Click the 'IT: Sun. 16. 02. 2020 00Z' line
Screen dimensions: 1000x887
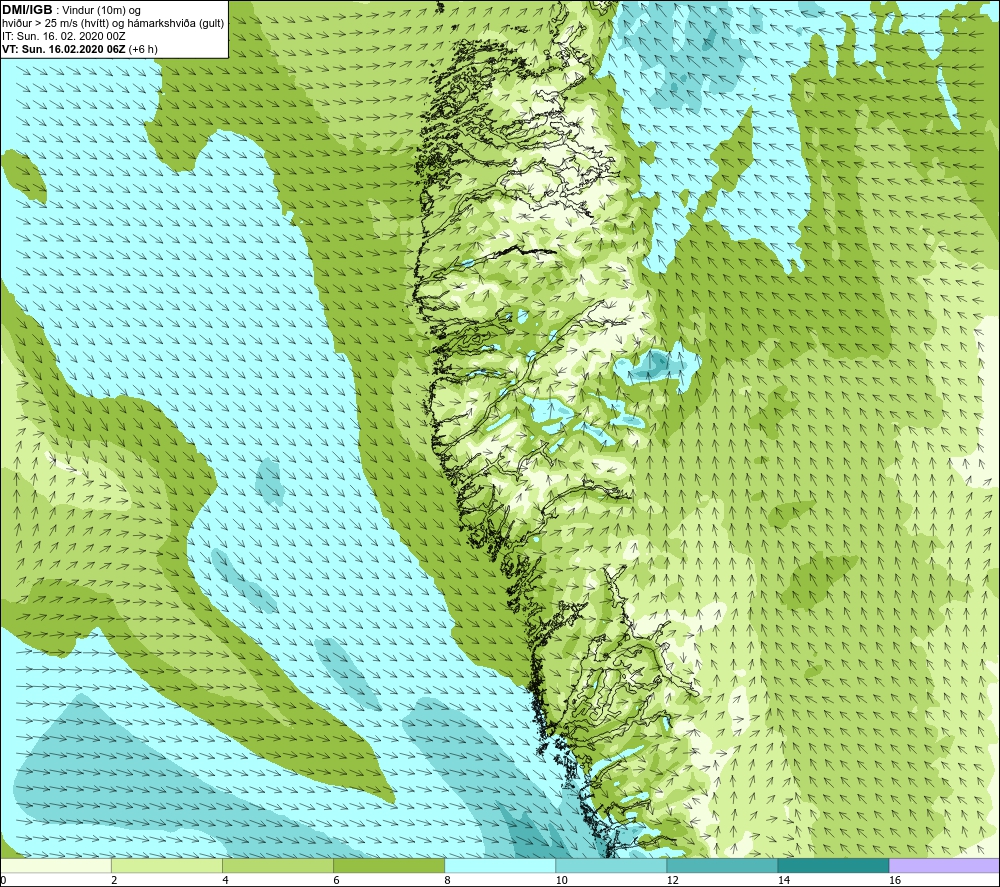pos(64,36)
